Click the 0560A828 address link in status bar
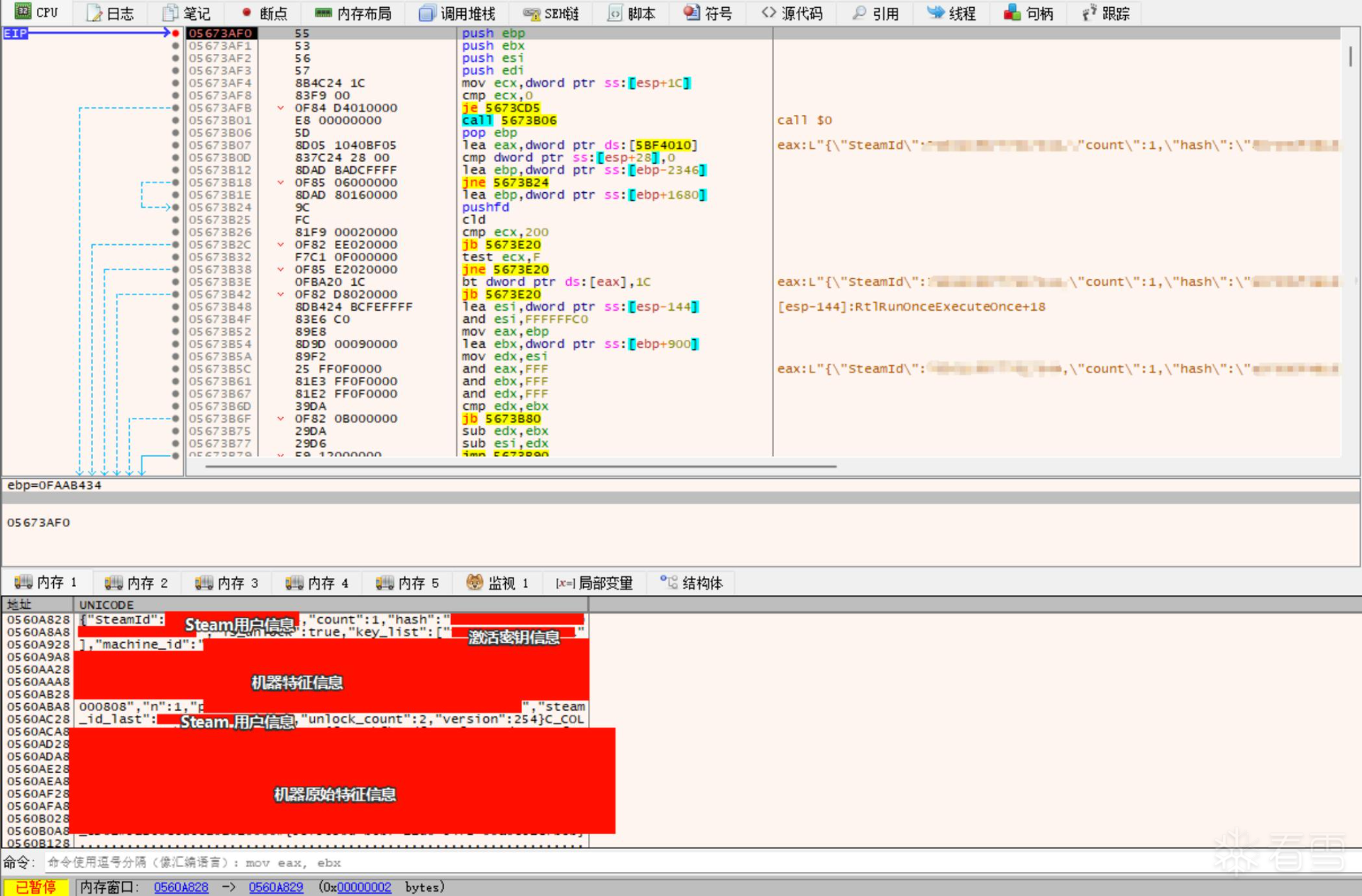 coord(181,887)
